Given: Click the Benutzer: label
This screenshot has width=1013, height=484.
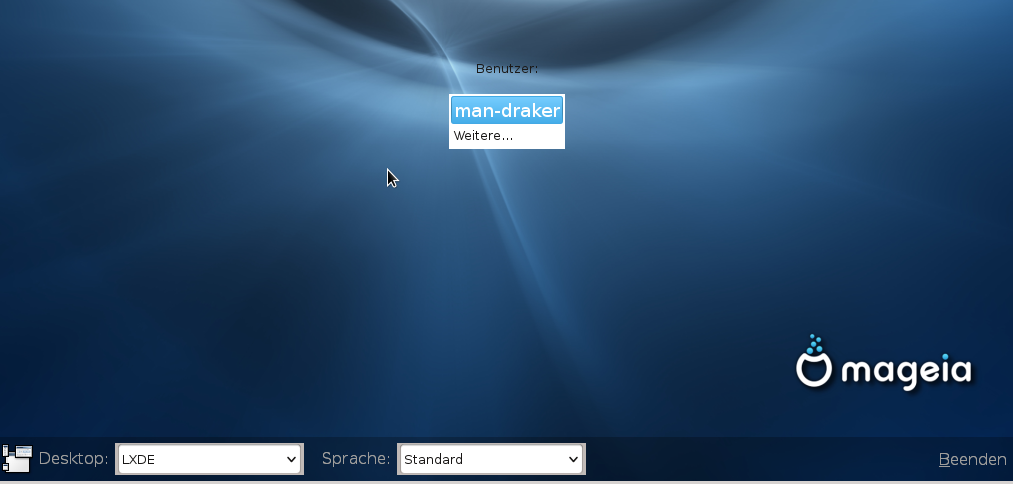Looking at the screenshot, I should pos(507,69).
